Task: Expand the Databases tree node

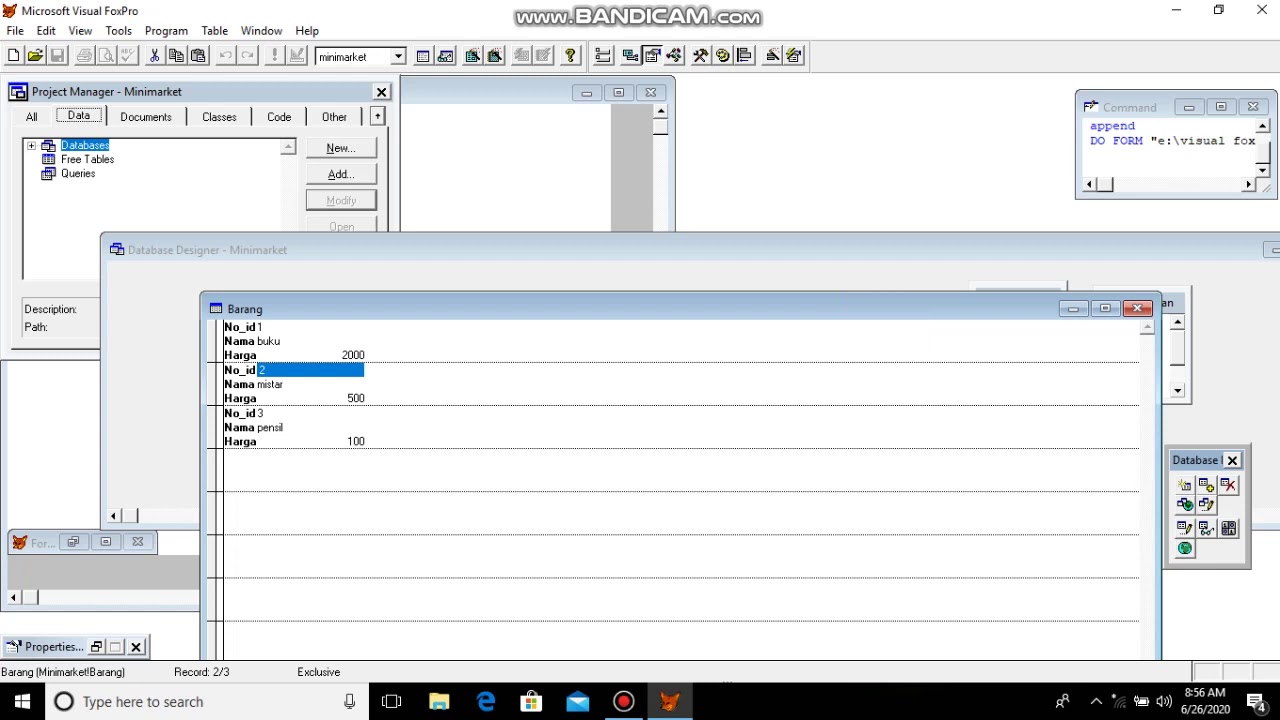Action: pos(31,146)
